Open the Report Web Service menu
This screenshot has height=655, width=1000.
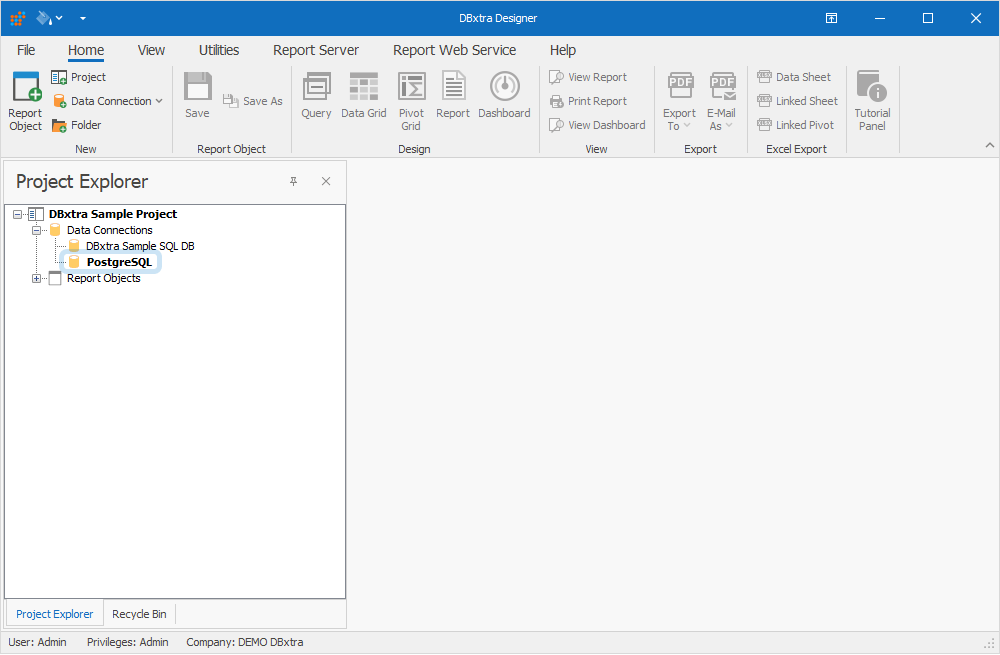(454, 50)
